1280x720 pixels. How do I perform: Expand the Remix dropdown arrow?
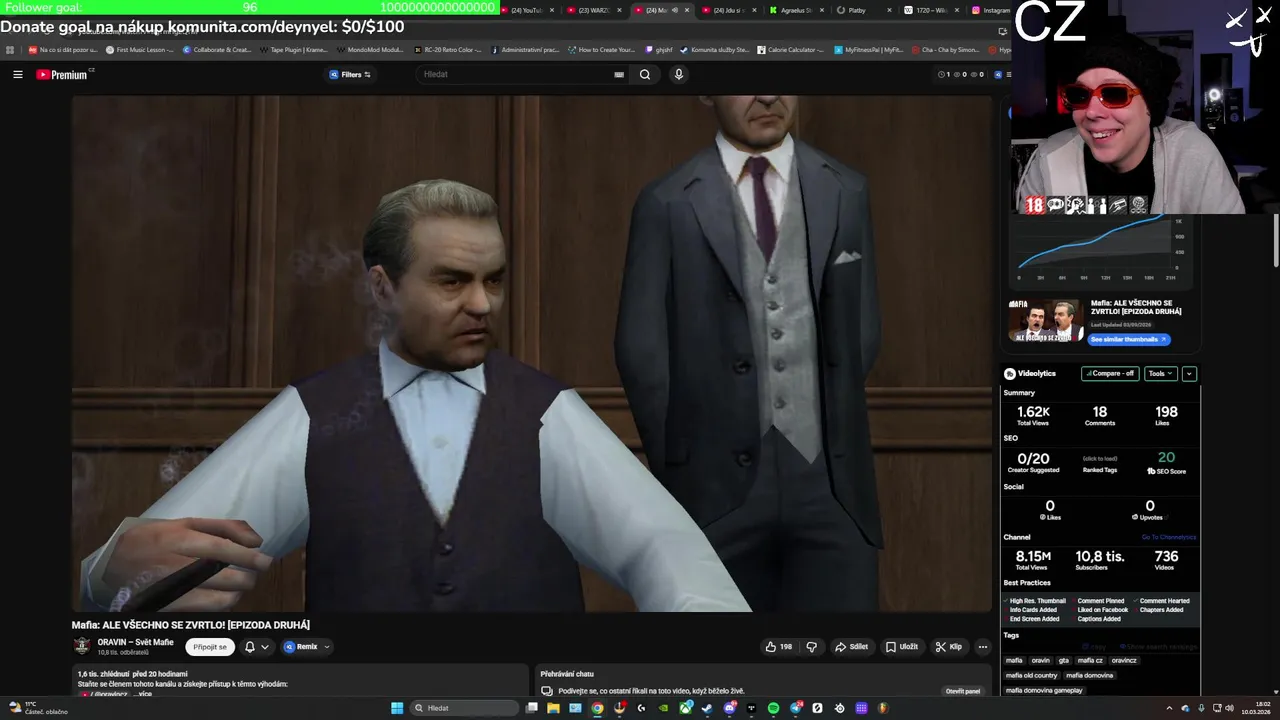click(x=326, y=647)
